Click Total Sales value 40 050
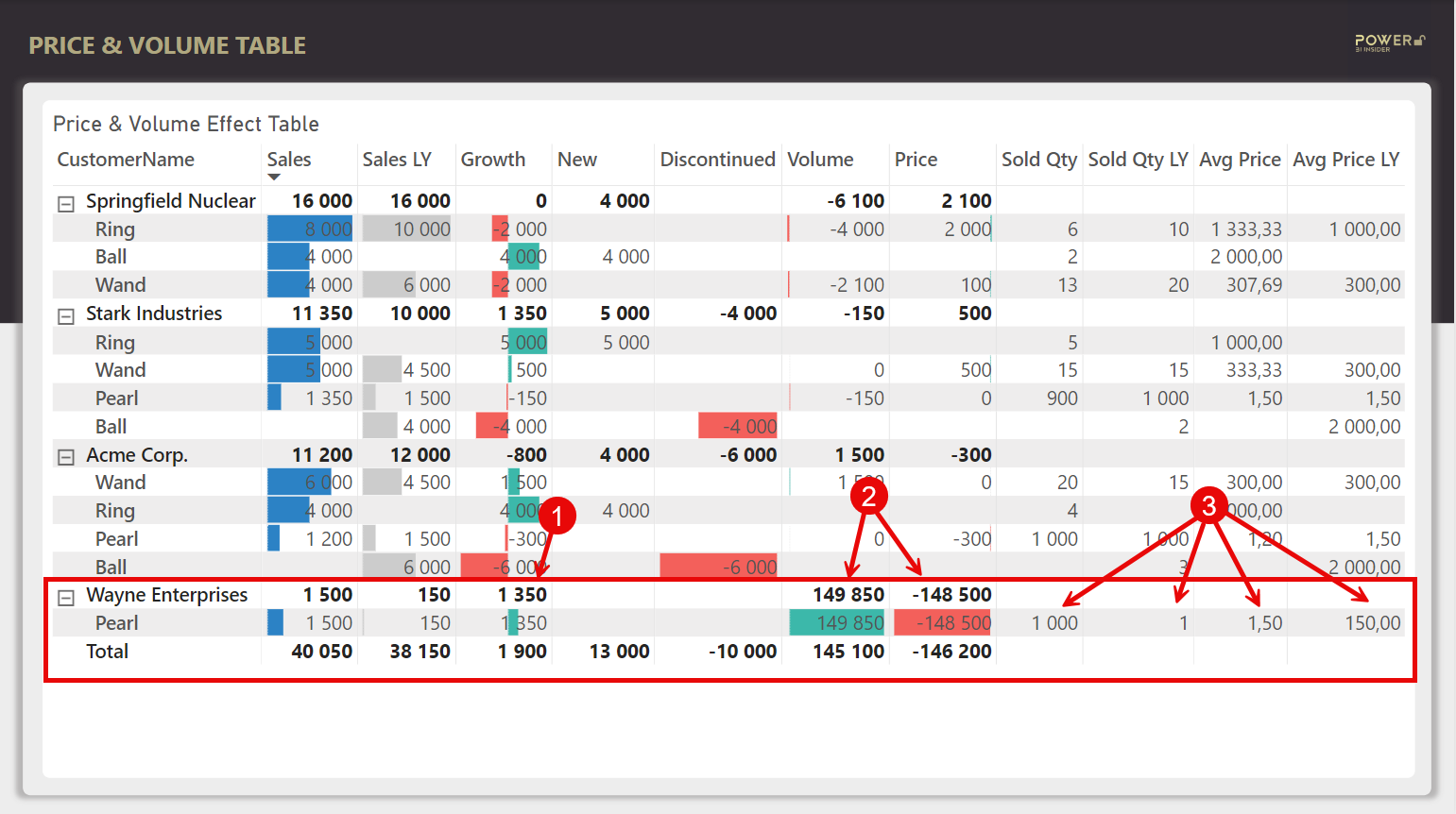The height and width of the screenshot is (814, 1456). coord(322,652)
